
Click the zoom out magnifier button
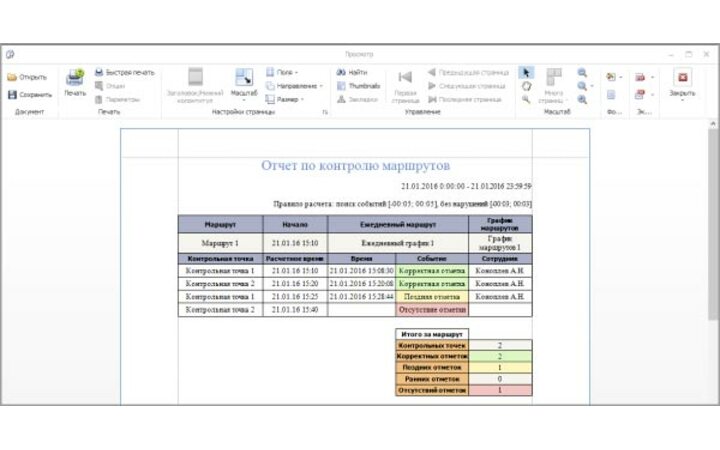[581, 72]
